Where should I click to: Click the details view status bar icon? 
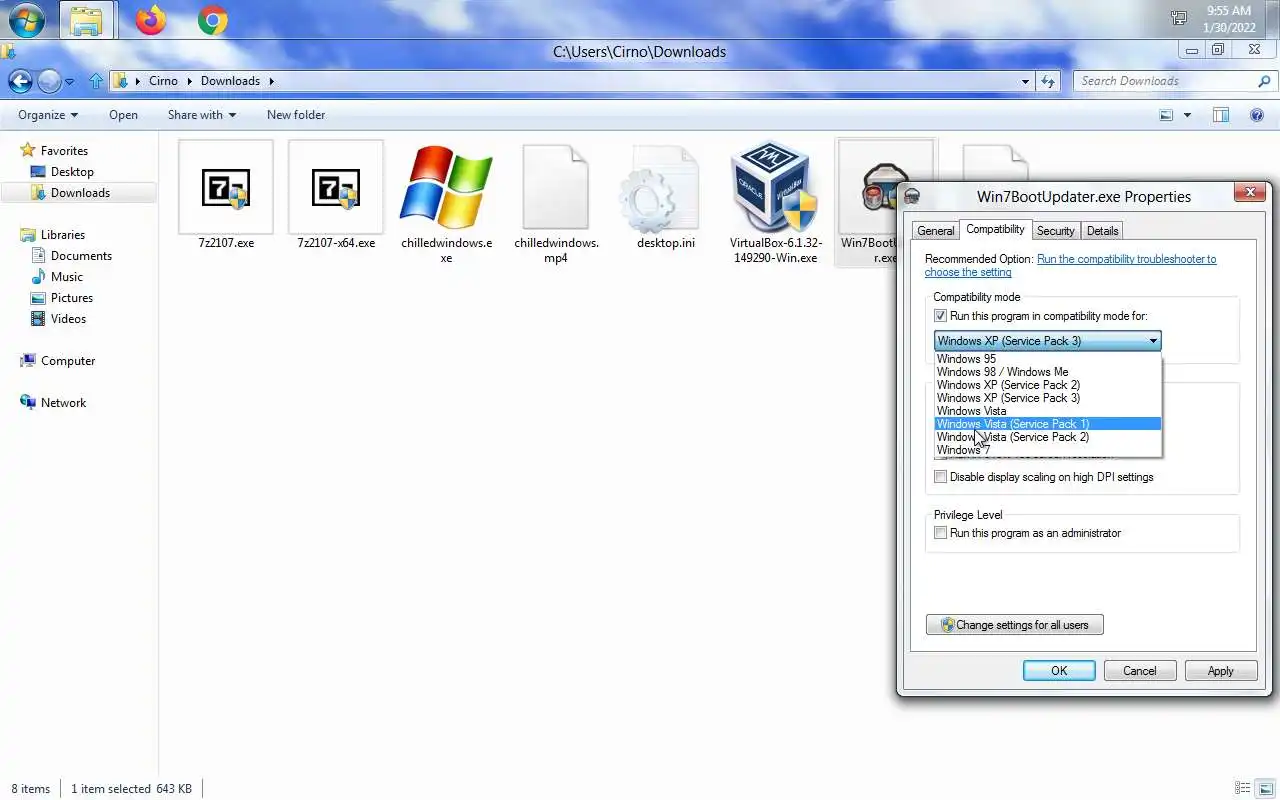[x=1243, y=788]
